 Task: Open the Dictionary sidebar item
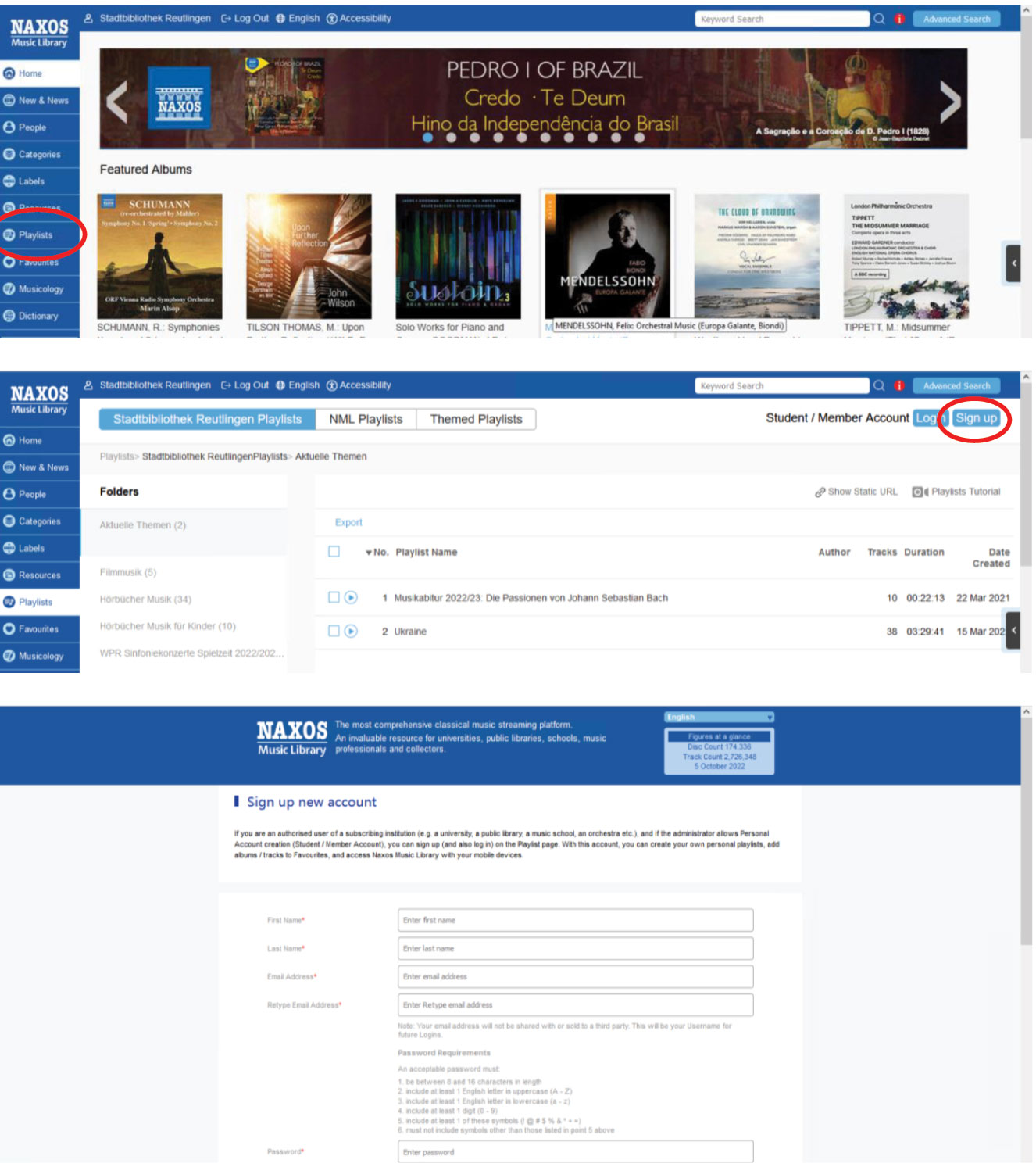(38, 317)
